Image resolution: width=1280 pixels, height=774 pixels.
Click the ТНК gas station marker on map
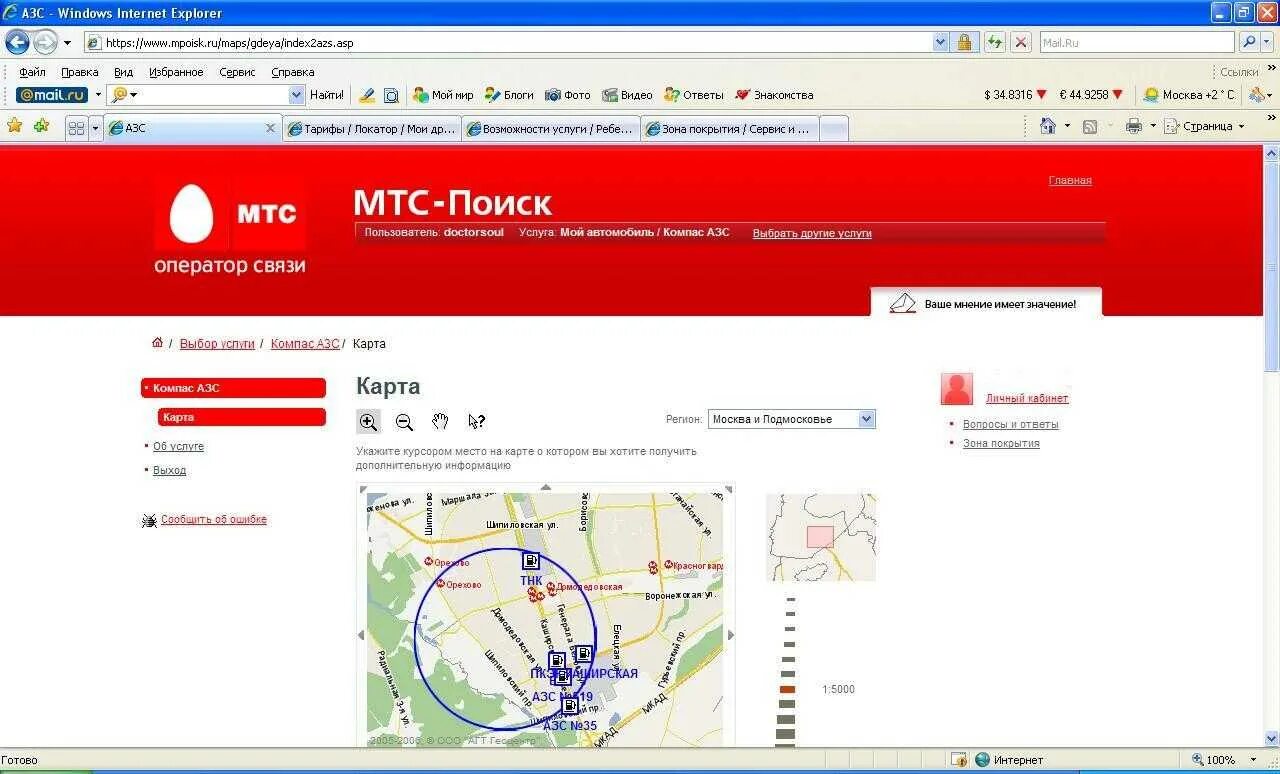tap(531, 561)
